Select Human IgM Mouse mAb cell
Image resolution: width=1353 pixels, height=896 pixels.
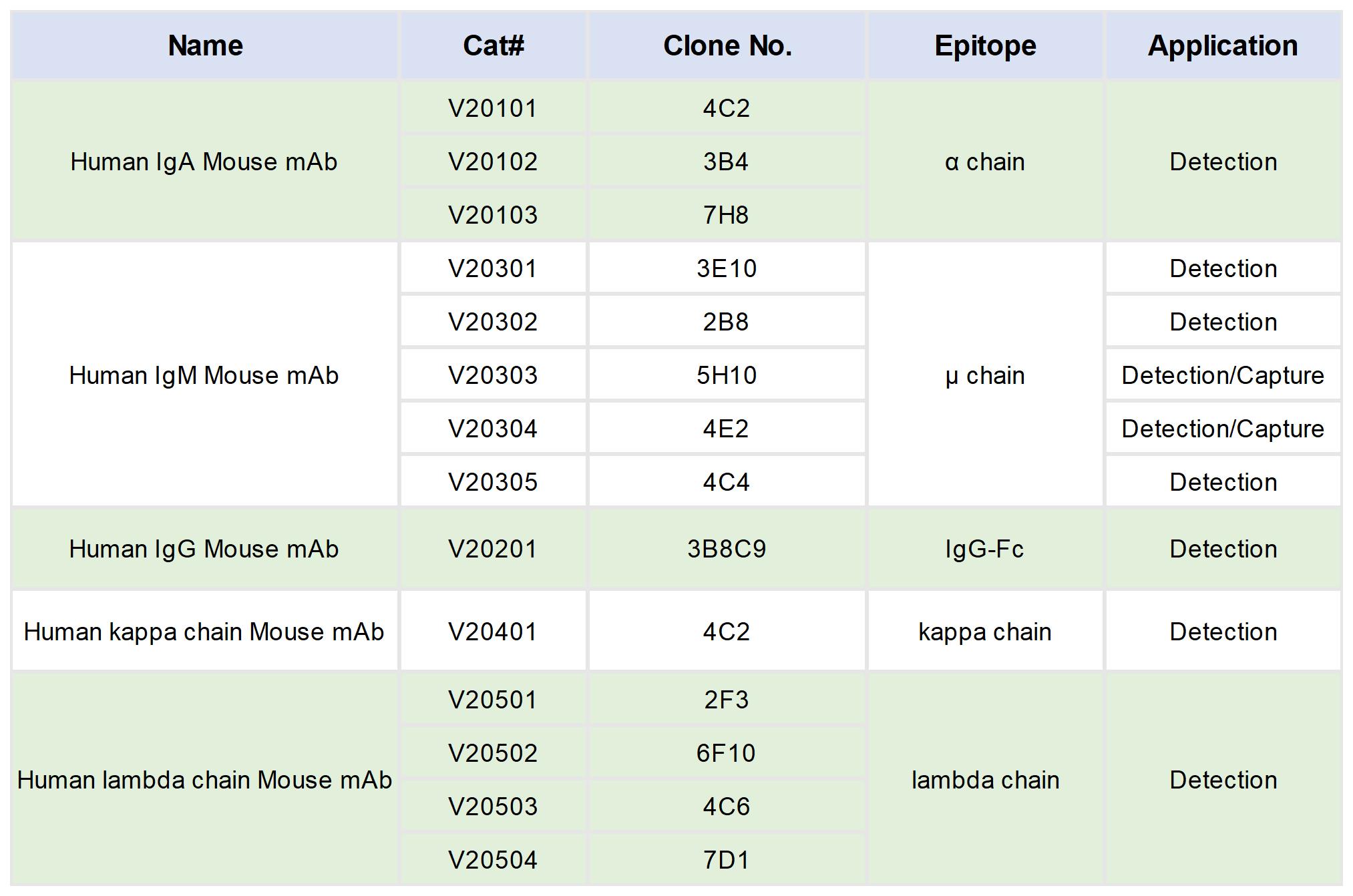coord(204,375)
